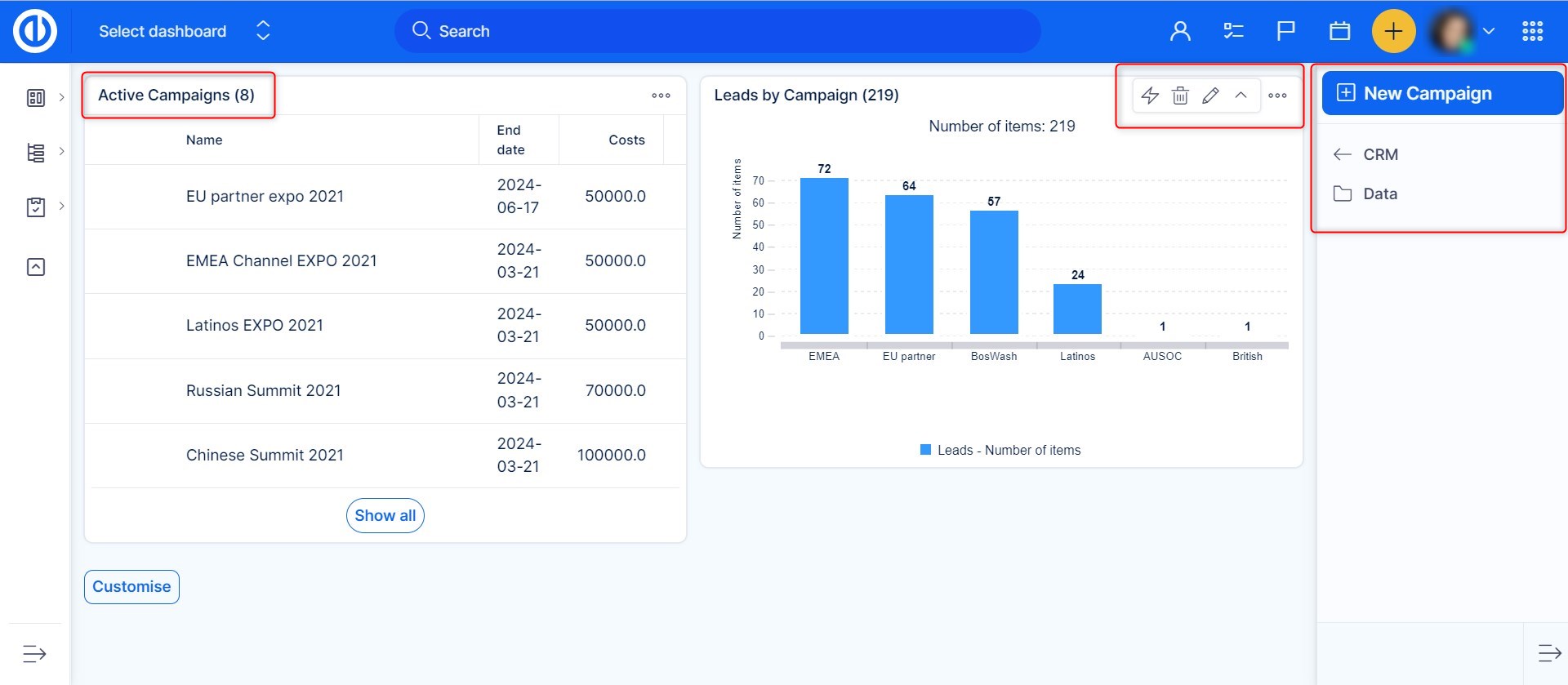Click into the Search field
Screen dimensions: 1568x685
[719, 31]
